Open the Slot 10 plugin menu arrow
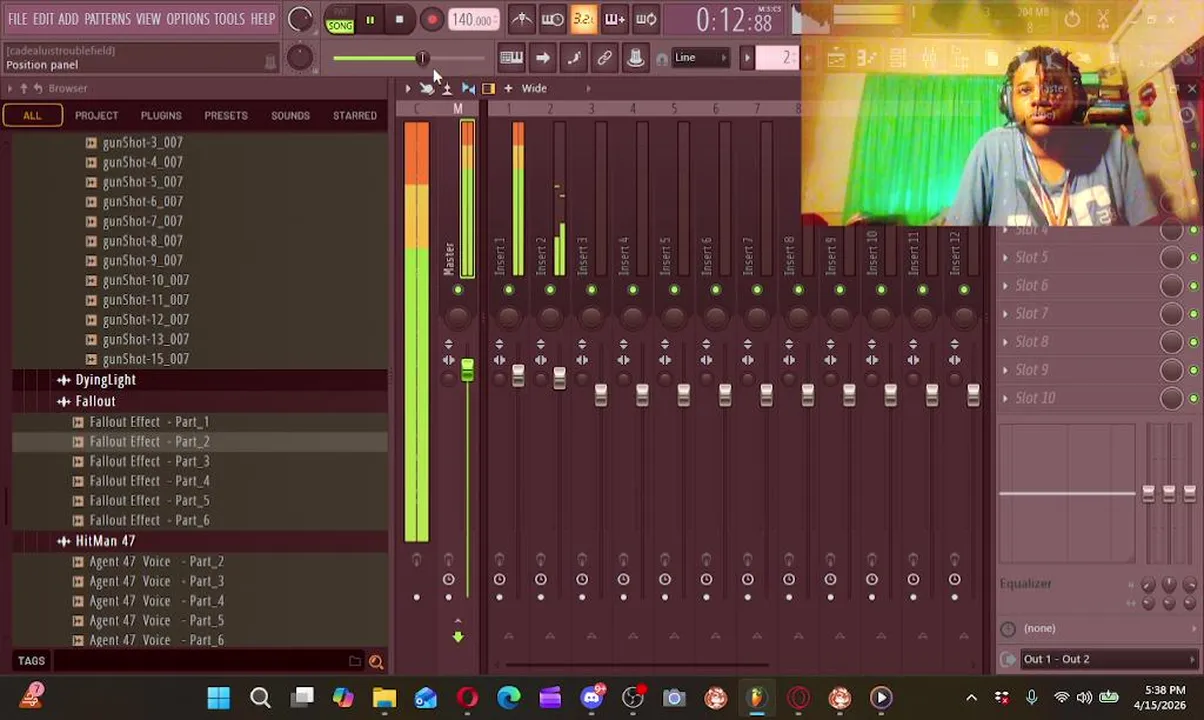Viewport: 1204px width, 720px height. pyautogui.click(x=1005, y=398)
